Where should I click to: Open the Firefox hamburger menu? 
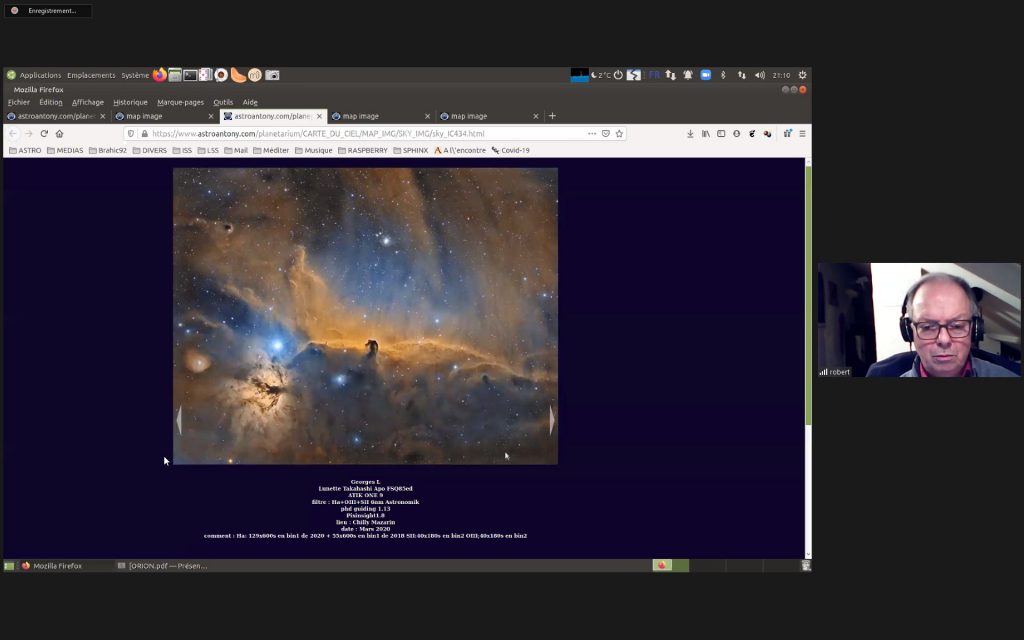pyautogui.click(x=803, y=134)
